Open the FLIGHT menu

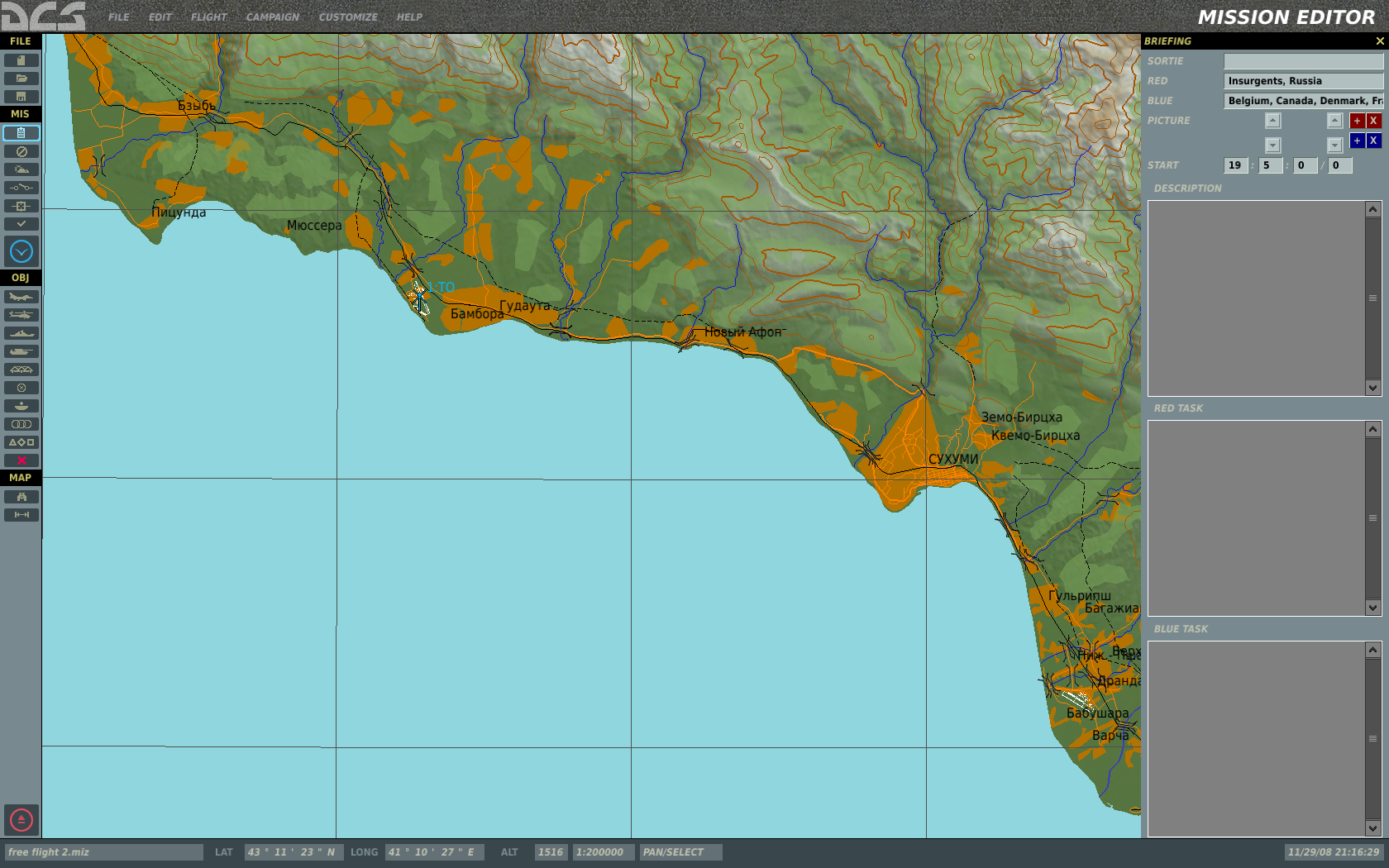(x=208, y=17)
